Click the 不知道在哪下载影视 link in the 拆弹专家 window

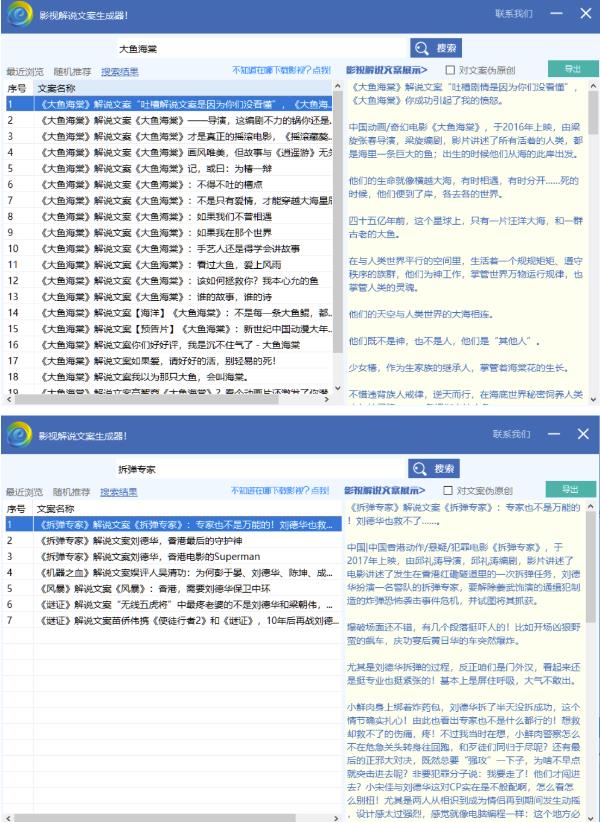[280, 492]
